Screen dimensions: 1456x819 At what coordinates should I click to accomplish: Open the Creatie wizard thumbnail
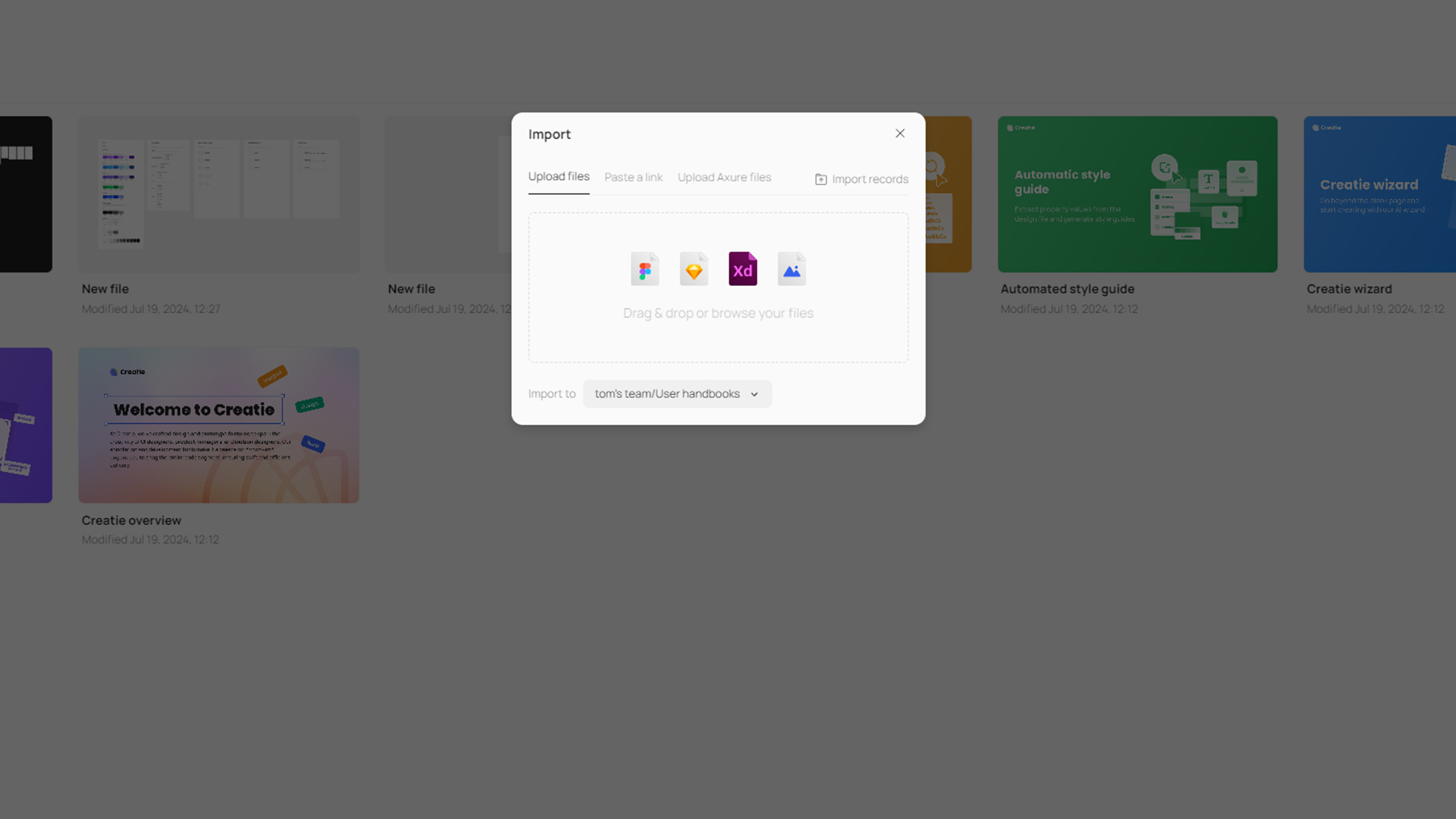click(x=1379, y=194)
